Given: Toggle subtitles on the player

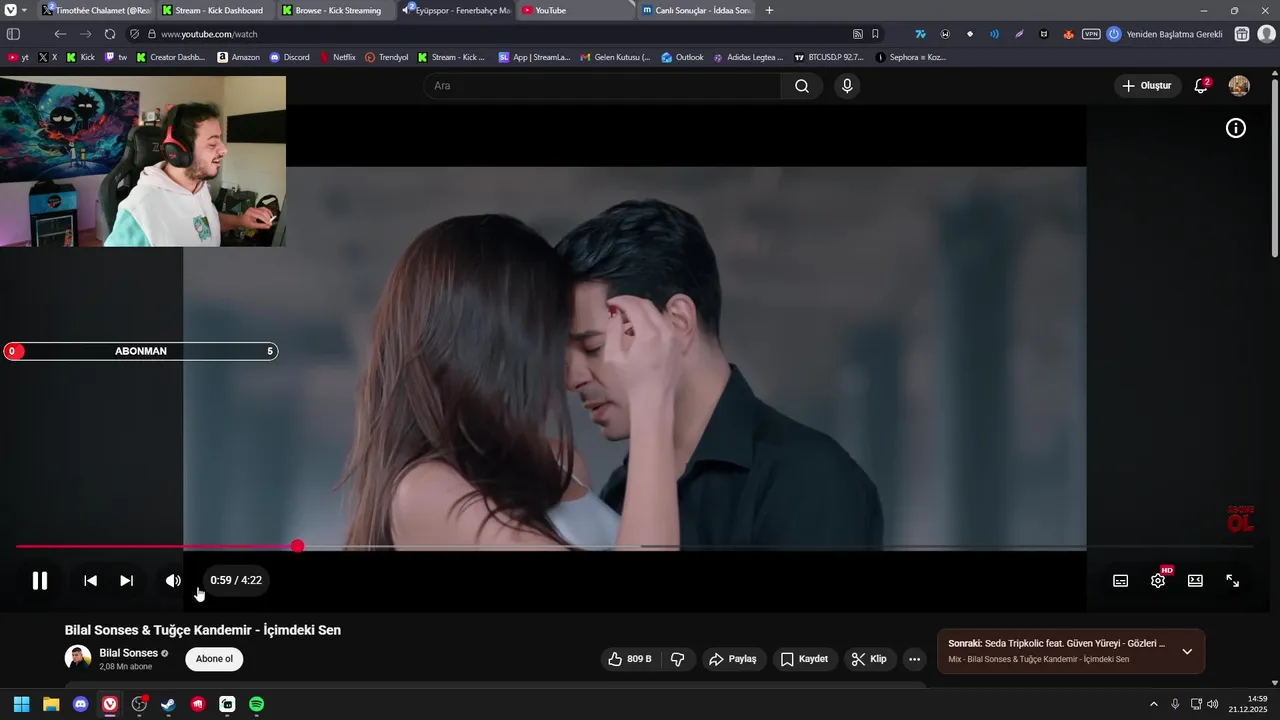Looking at the screenshot, I should (1121, 581).
